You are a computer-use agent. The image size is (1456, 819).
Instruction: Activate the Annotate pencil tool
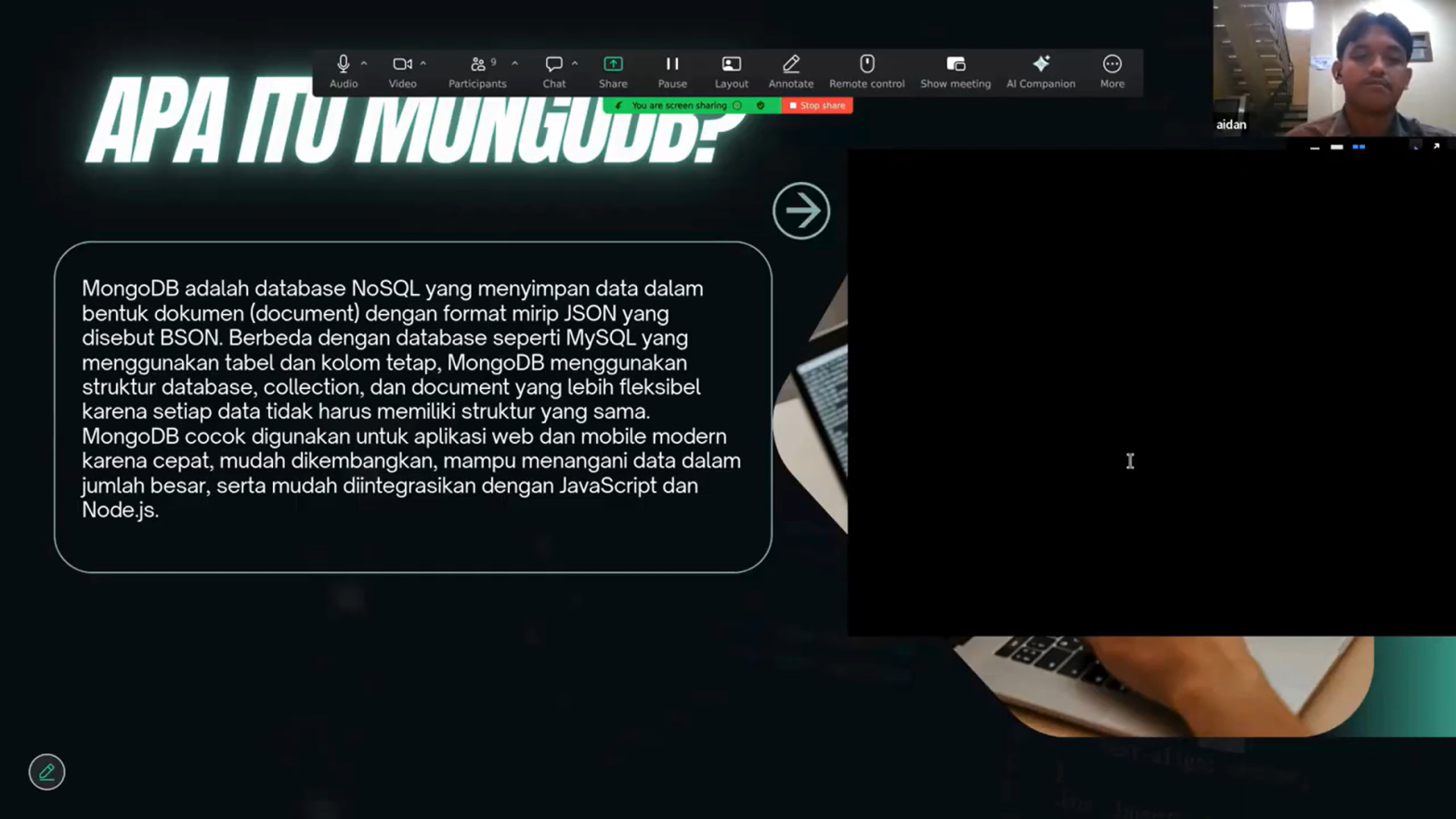coord(791,65)
